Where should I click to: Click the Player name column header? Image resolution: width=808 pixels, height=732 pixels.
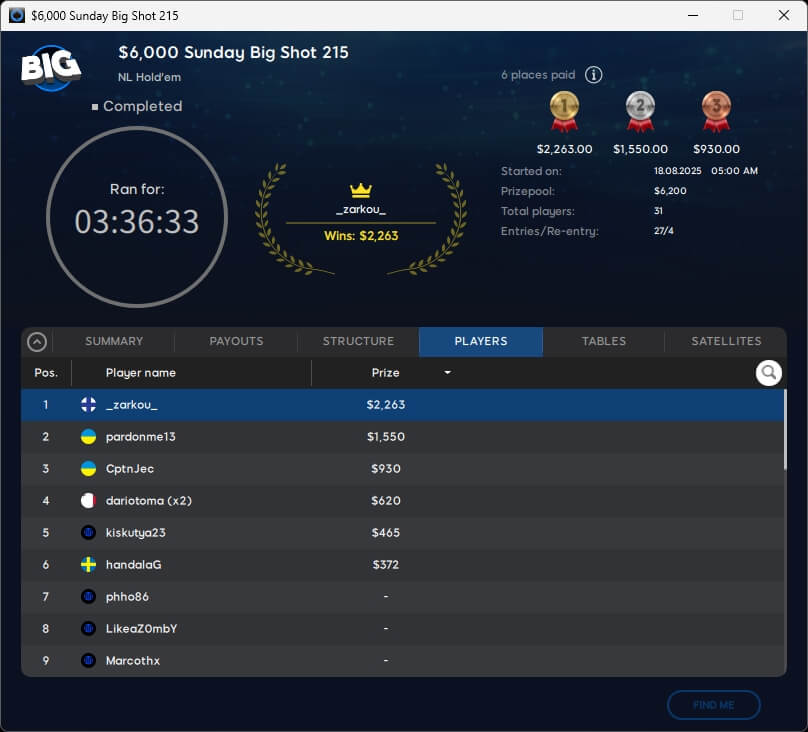(141, 373)
